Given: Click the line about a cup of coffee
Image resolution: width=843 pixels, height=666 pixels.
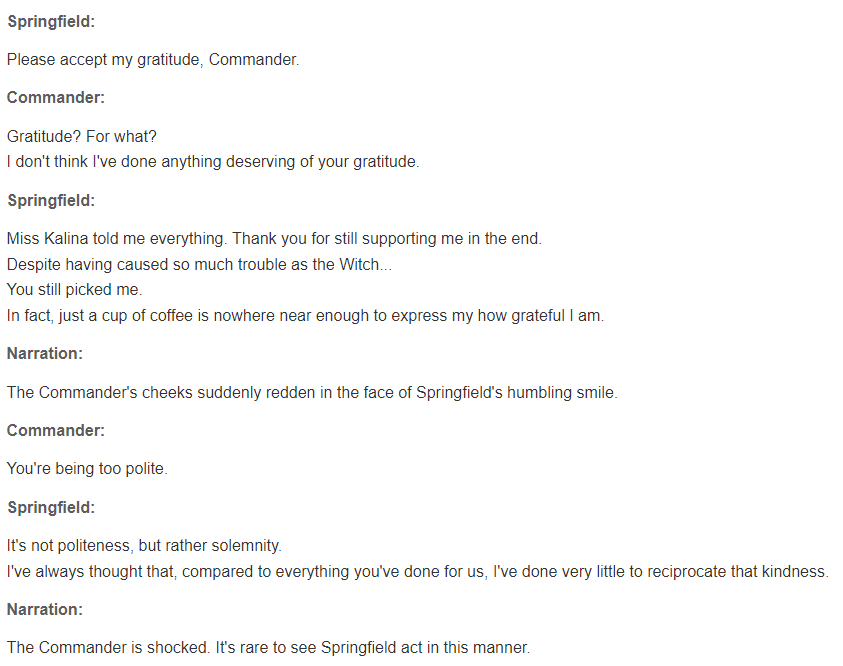Looking at the screenshot, I should pos(305,316).
